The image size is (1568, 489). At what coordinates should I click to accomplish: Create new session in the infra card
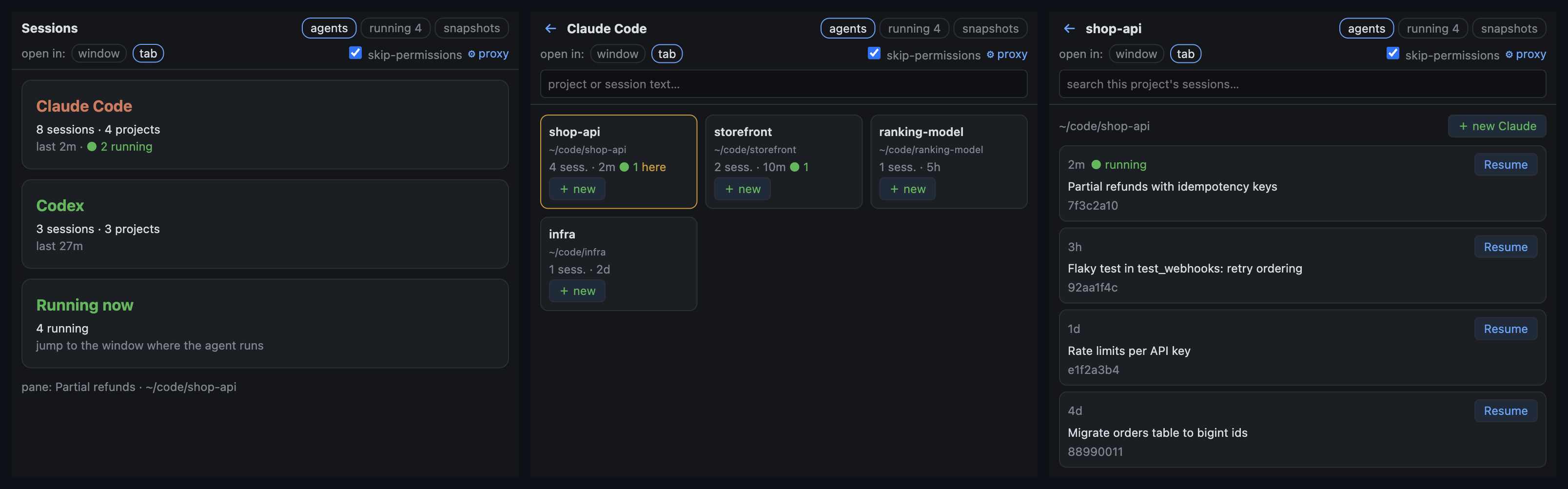(x=577, y=291)
